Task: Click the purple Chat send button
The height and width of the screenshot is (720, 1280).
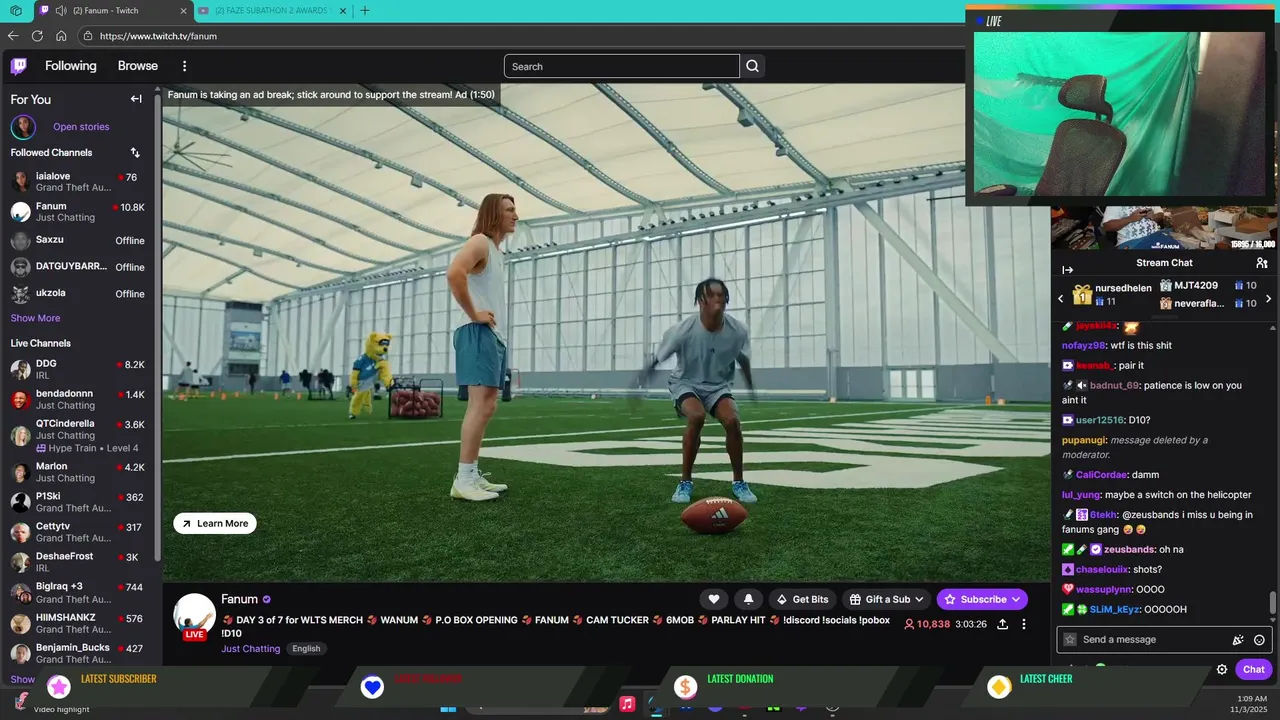Action: point(1254,669)
